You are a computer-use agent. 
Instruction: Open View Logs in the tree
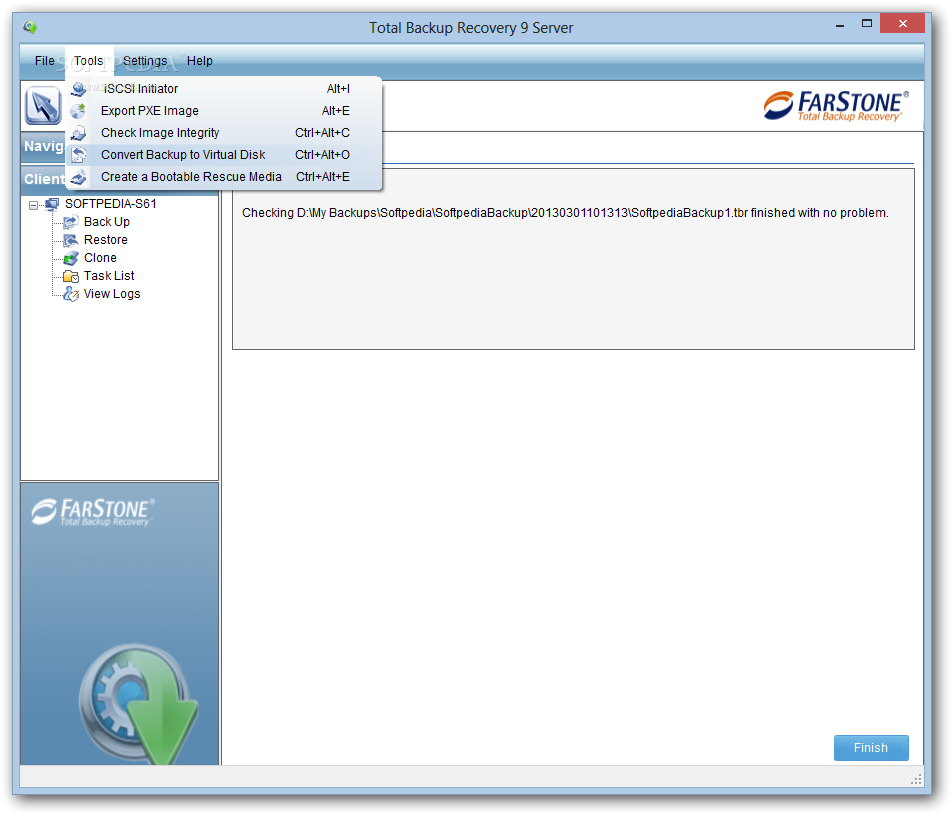coord(112,294)
